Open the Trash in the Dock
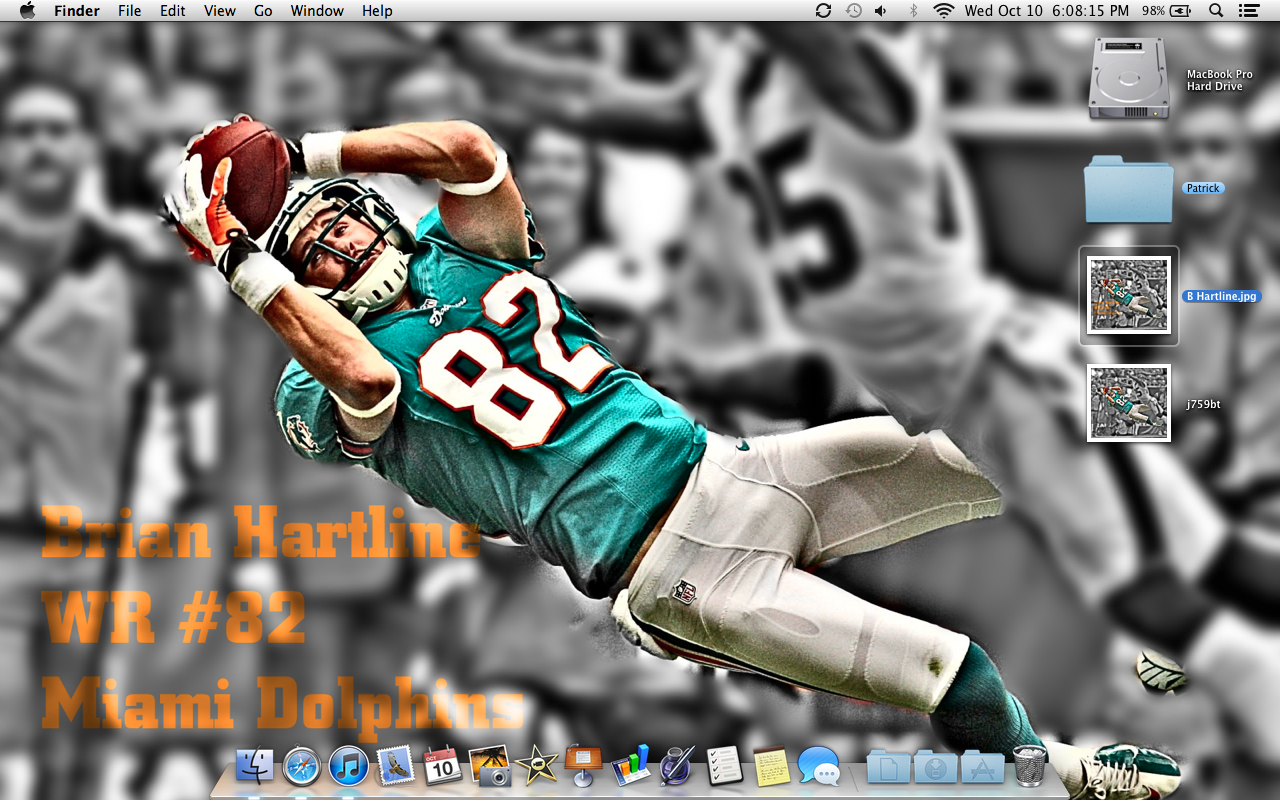The image size is (1280, 800). click(x=1029, y=766)
